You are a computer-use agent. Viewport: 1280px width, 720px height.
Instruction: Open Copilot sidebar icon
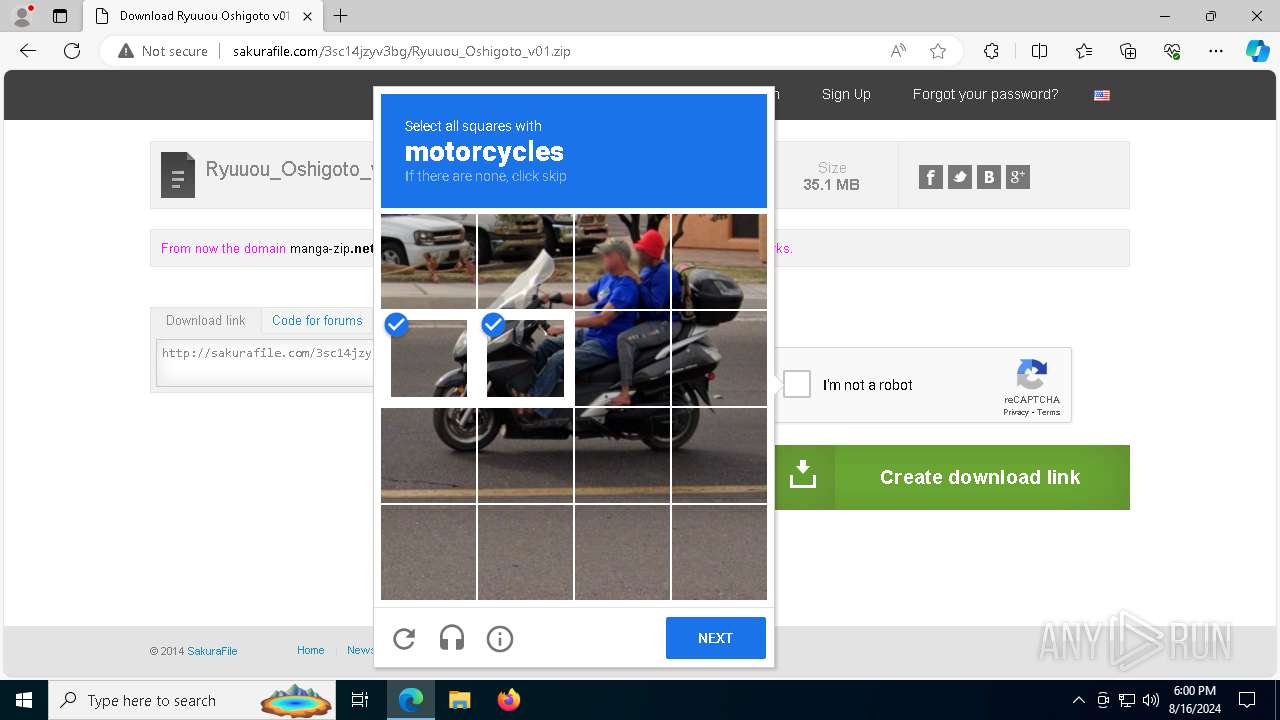[1257, 51]
